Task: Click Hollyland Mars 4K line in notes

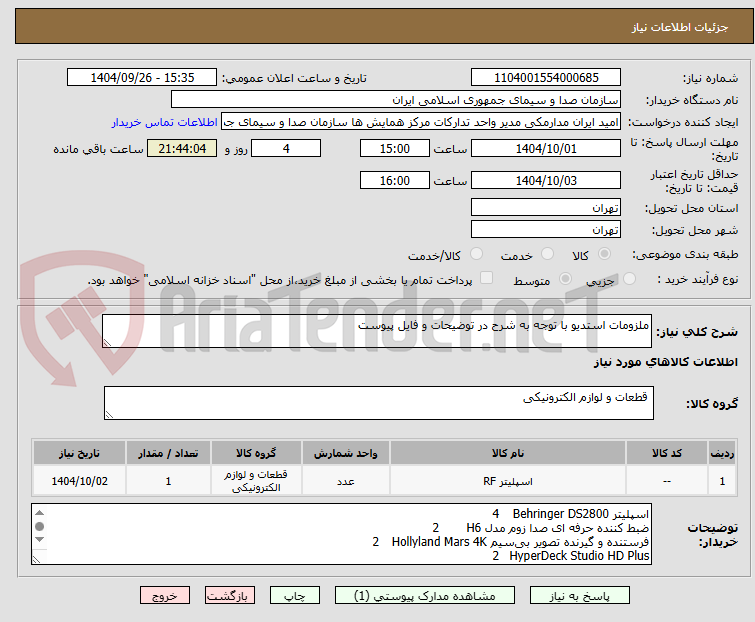Action: 510,542
